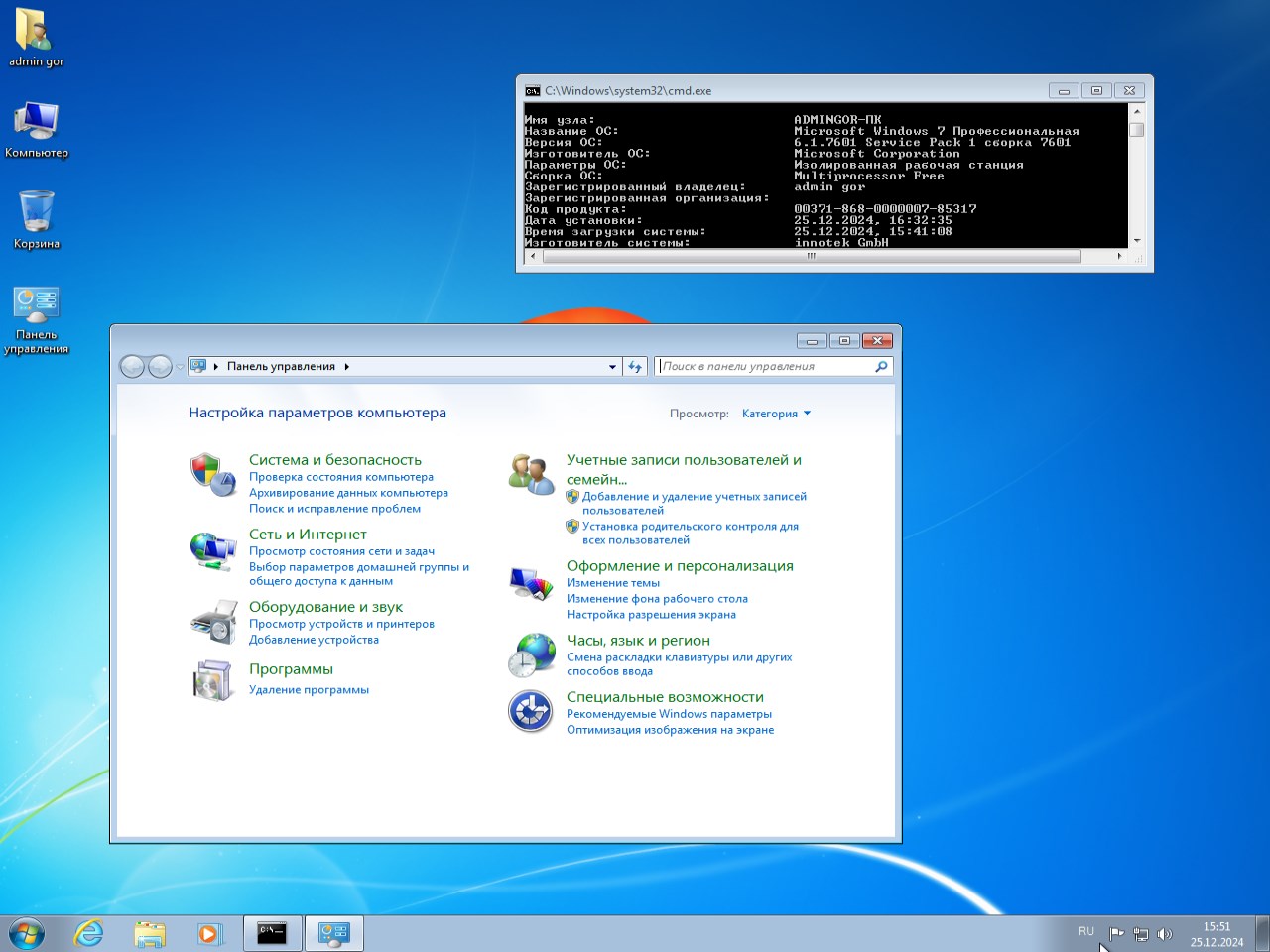Image resolution: width=1270 pixels, height=952 pixels.
Task: Open the admin gor desktop folder
Action: (x=37, y=38)
